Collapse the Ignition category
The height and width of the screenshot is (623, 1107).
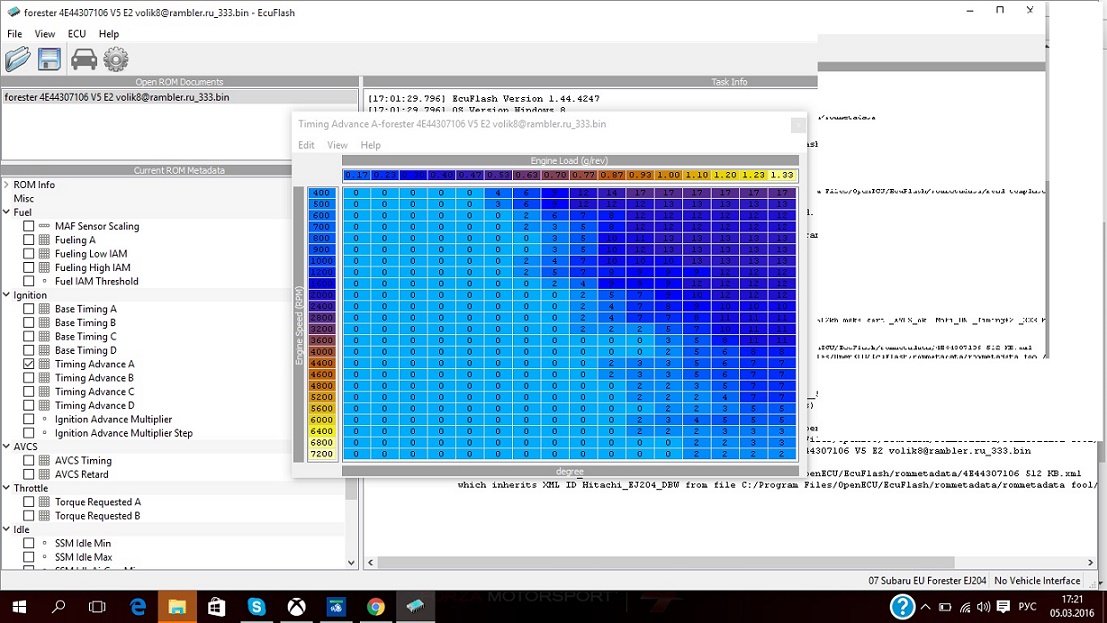point(6,295)
